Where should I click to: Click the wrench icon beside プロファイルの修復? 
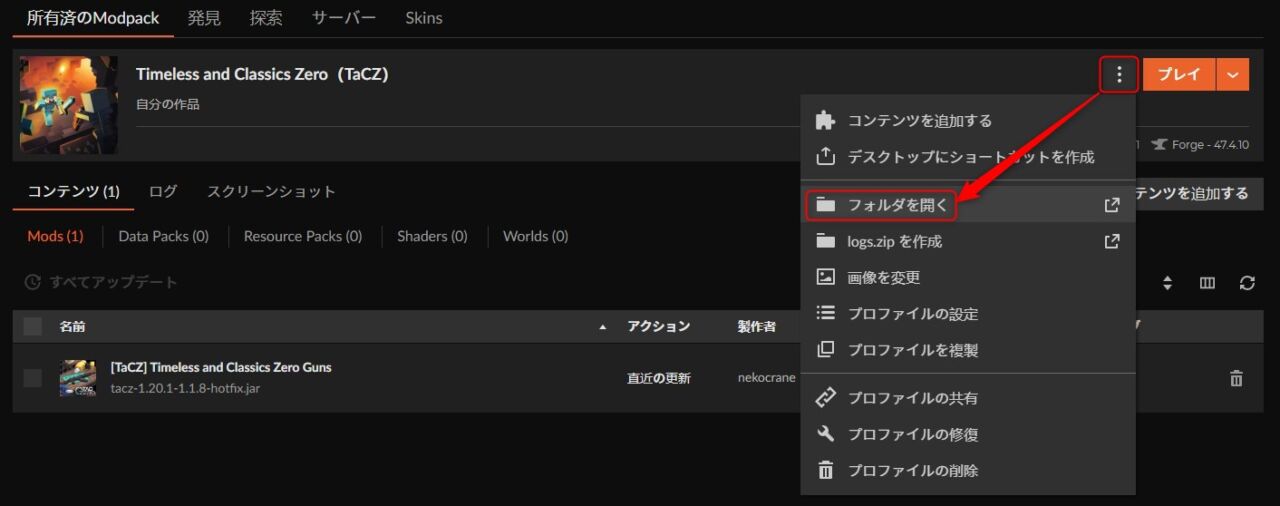(x=825, y=434)
